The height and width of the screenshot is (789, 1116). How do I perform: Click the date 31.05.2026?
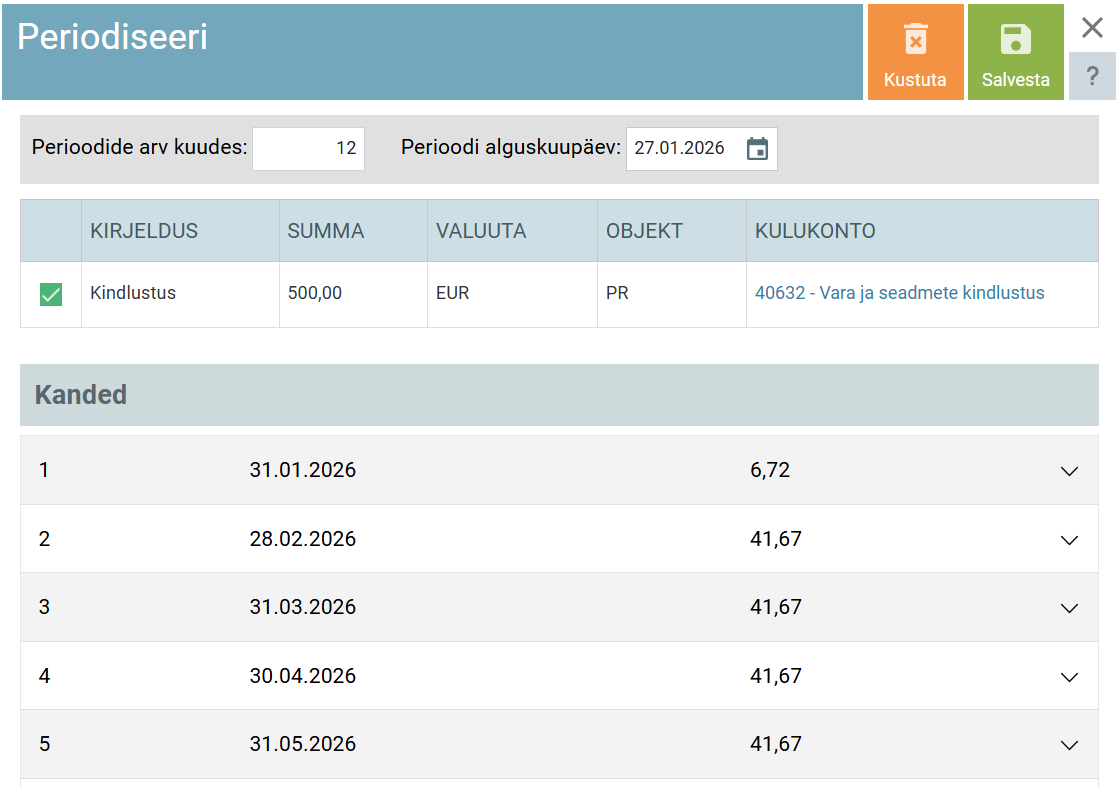[x=302, y=744]
